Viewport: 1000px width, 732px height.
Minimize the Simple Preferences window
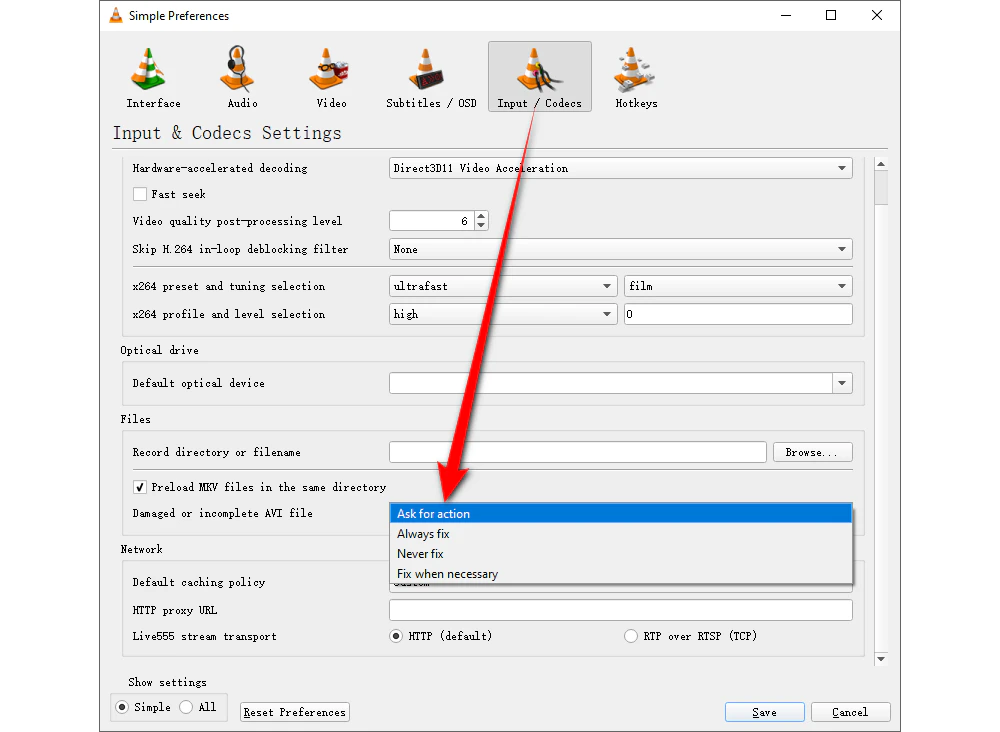(786, 15)
